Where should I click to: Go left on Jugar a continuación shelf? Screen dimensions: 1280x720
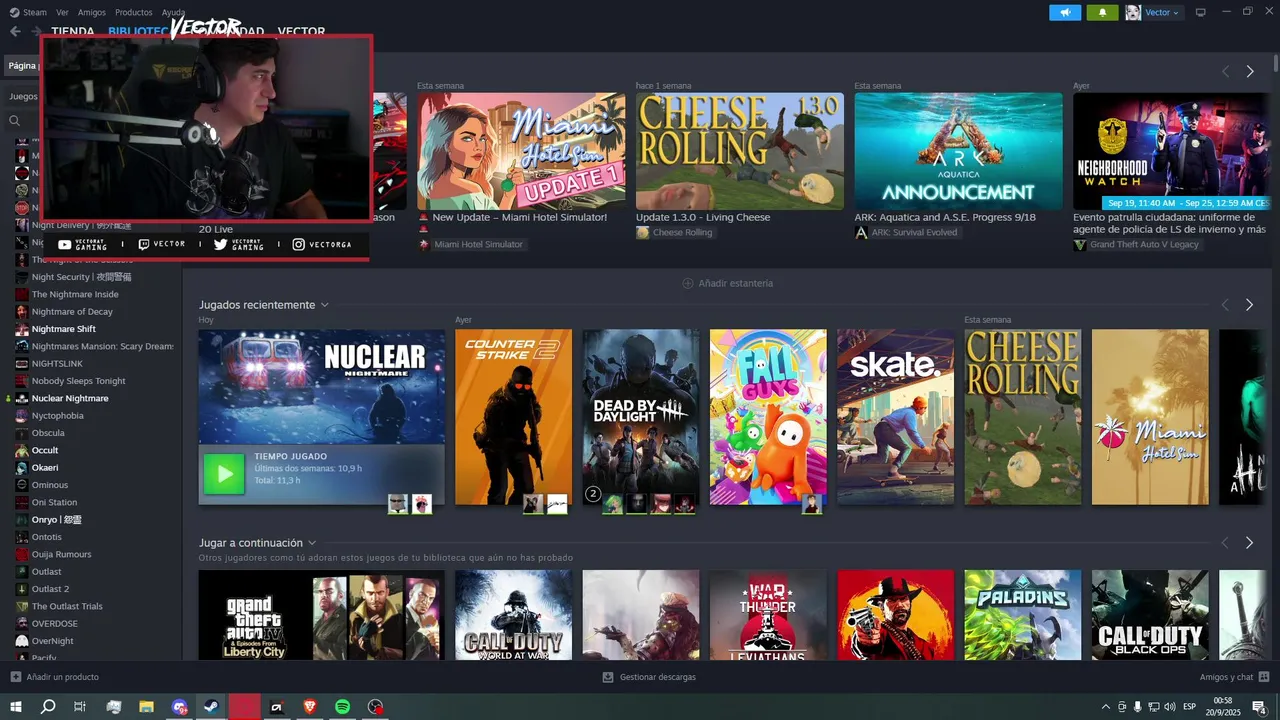(1225, 543)
